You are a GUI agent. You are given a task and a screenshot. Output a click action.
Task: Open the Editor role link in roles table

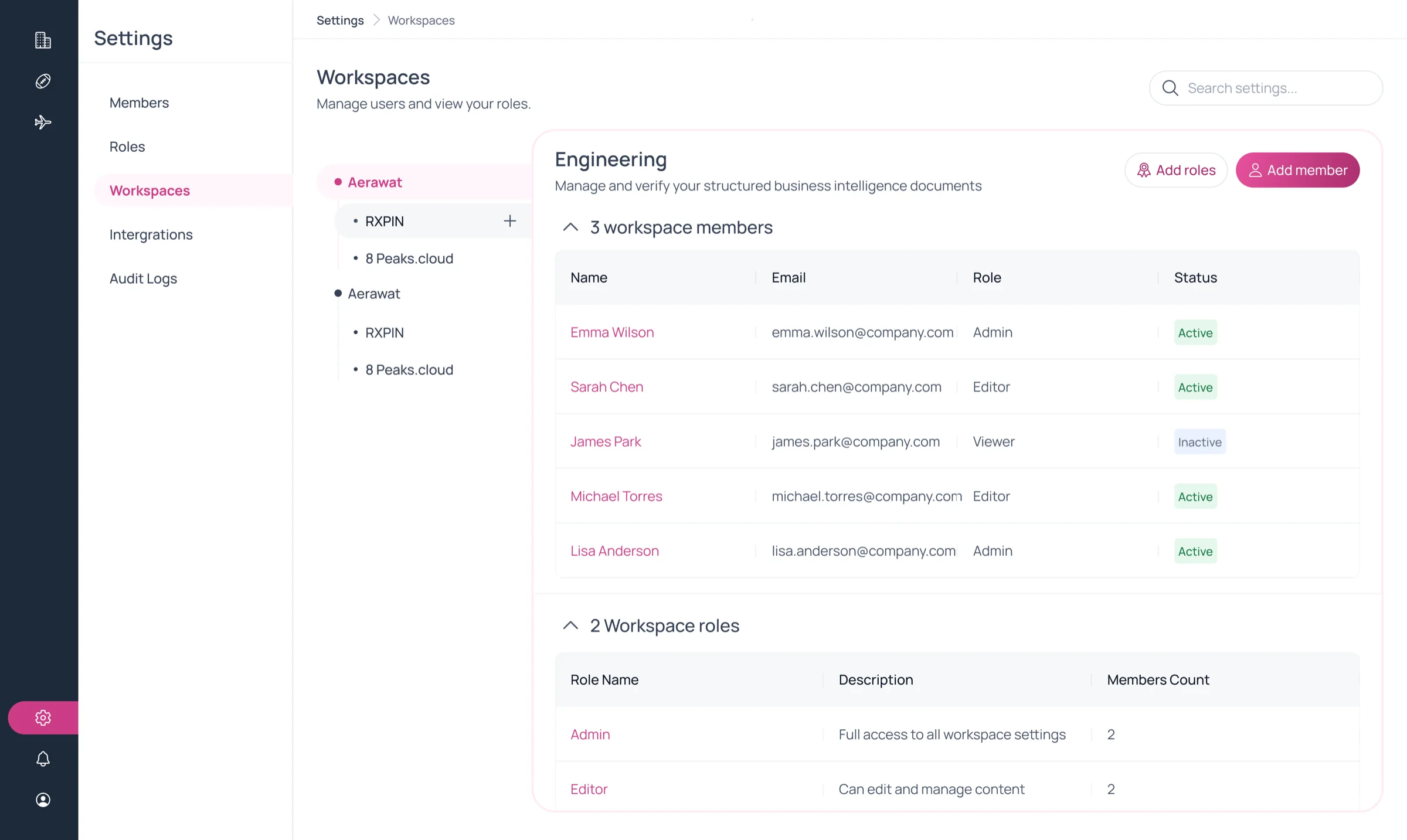coord(589,789)
